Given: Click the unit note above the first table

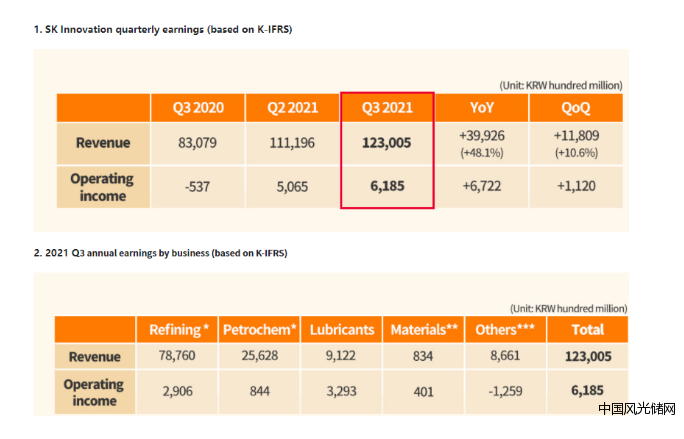Looking at the screenshot, I should (561, 86).
